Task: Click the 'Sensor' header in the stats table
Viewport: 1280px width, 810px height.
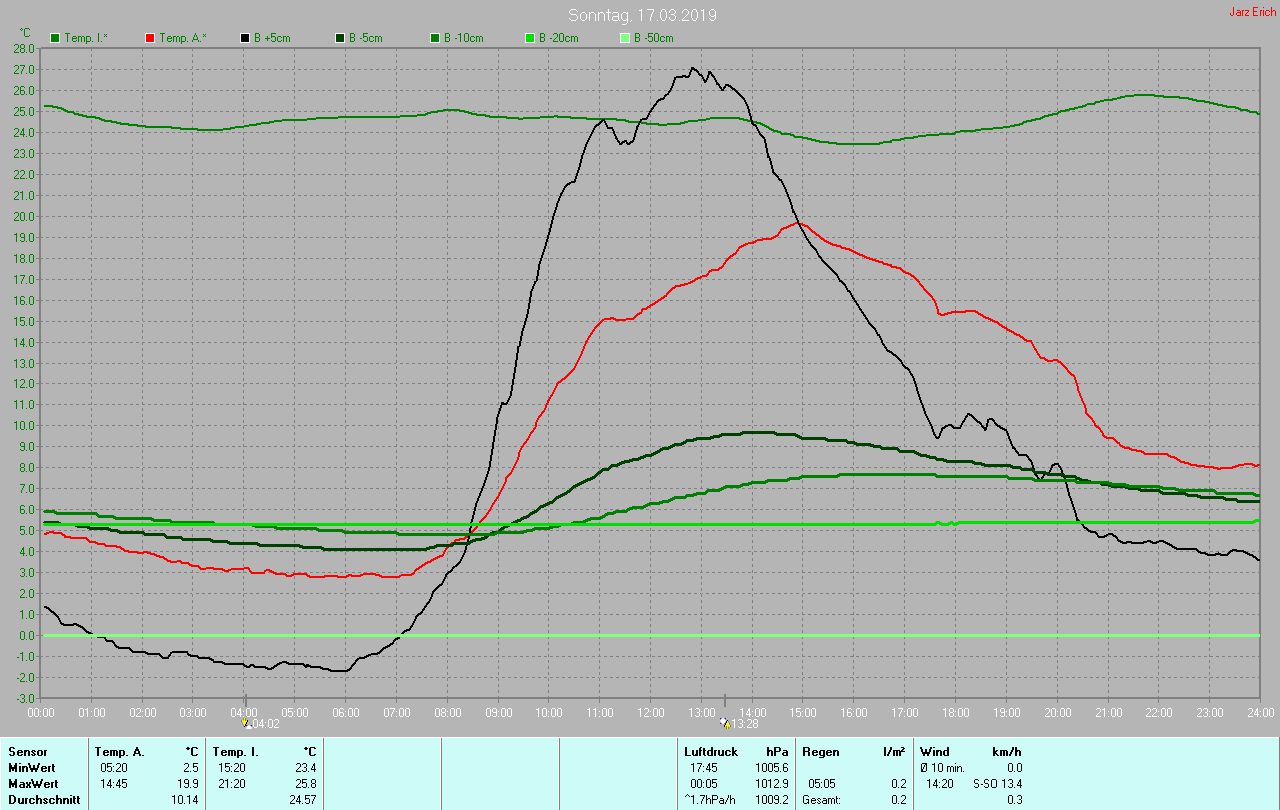Action: click(26, 751)
